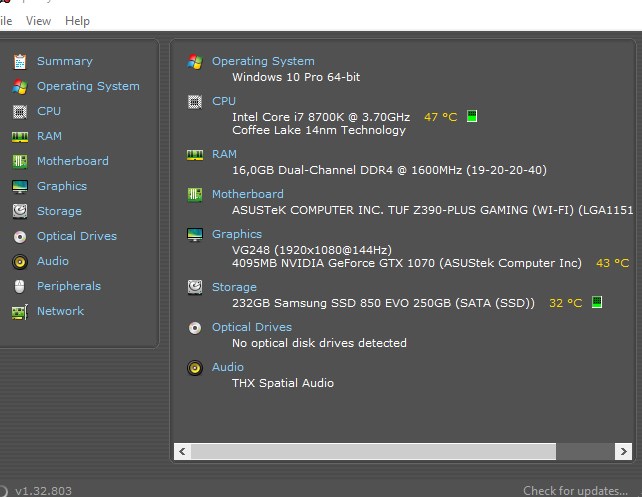This screenshot has width=642, height=497.
Task: Click the green CPU temperature indicator
Action: [472, 117]
